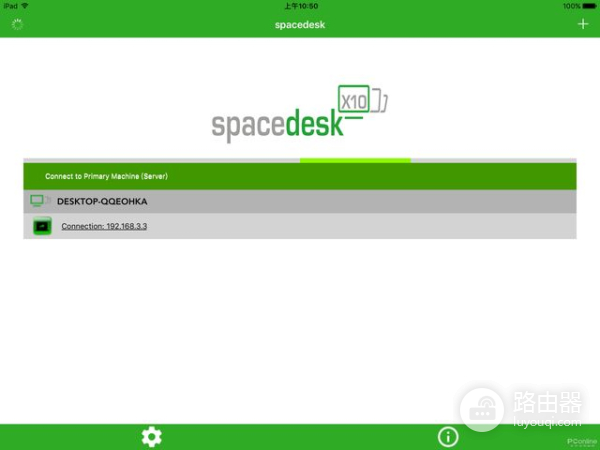This screenshot has width=600, height=450.
Task: Tap the clock showing 10:50
Action: tap(301, 6)
